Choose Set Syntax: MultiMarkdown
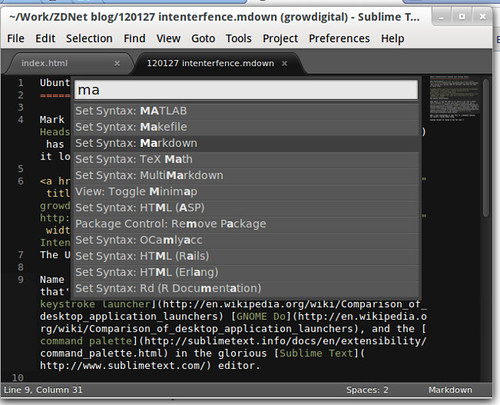500x405 pixels. tap(246, 175)
